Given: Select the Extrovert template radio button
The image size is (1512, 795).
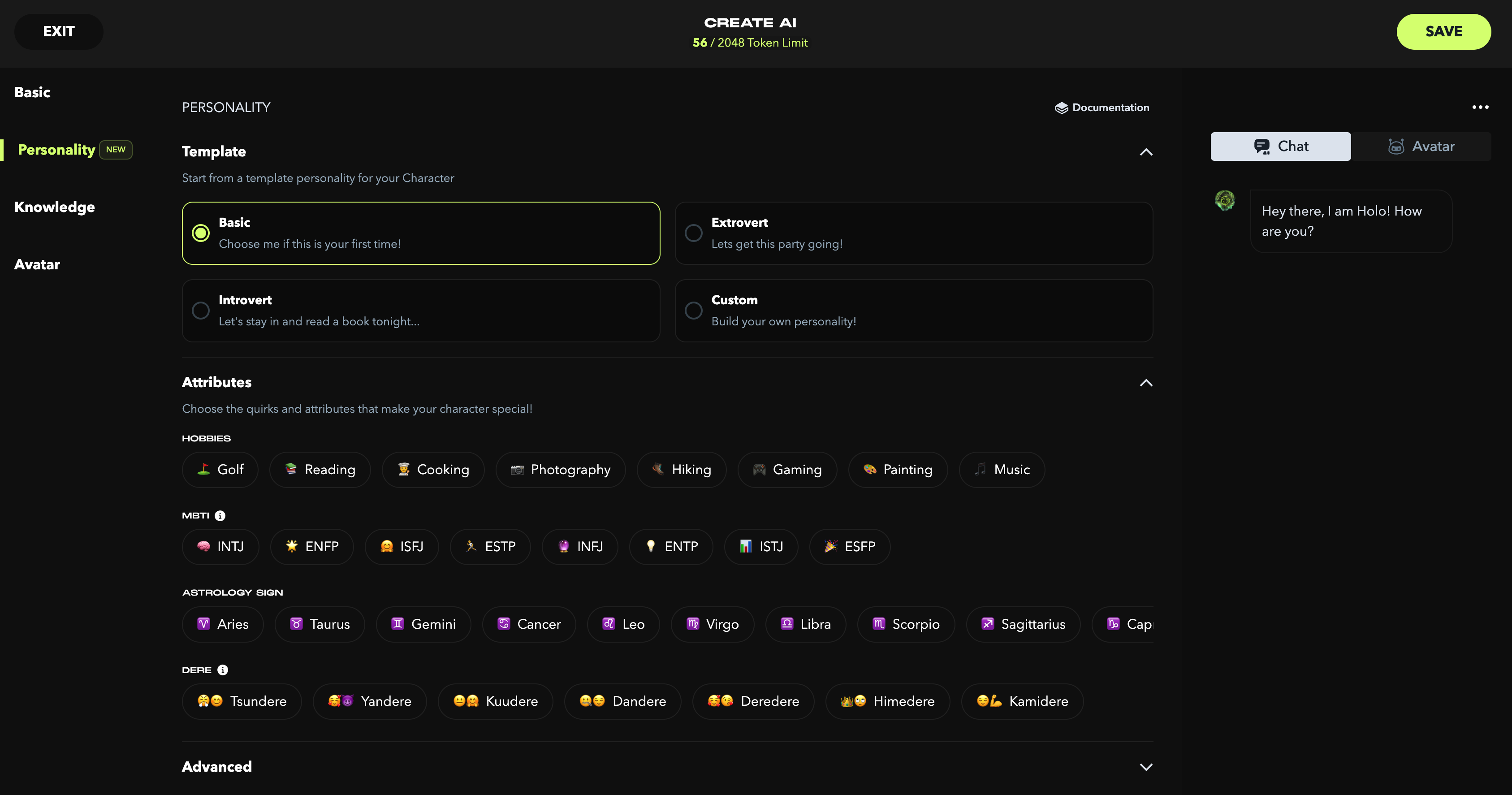Looking at the screenshot, I should click(x=694, y=233).
